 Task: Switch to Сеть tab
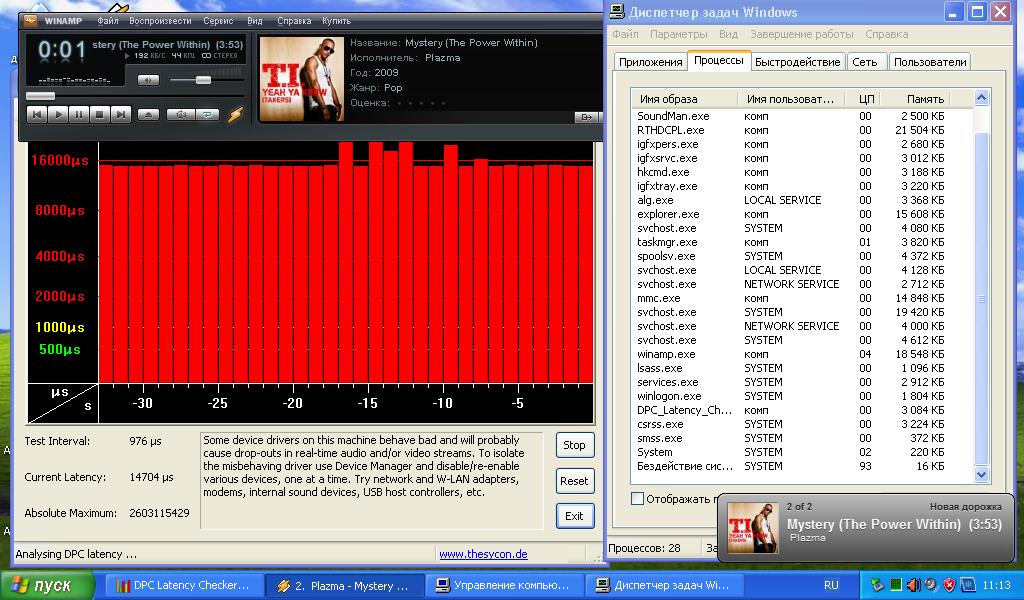click(865, 62)
